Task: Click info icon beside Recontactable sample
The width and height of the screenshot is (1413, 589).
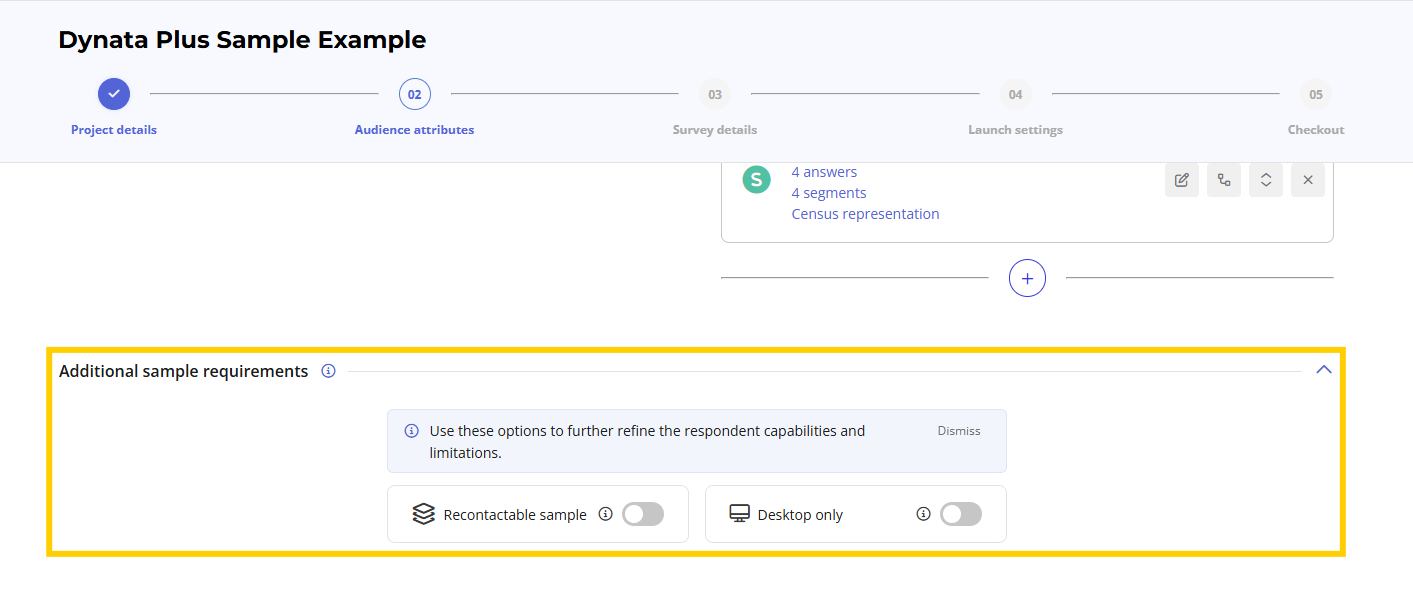Action: click(x=605, y=514)
